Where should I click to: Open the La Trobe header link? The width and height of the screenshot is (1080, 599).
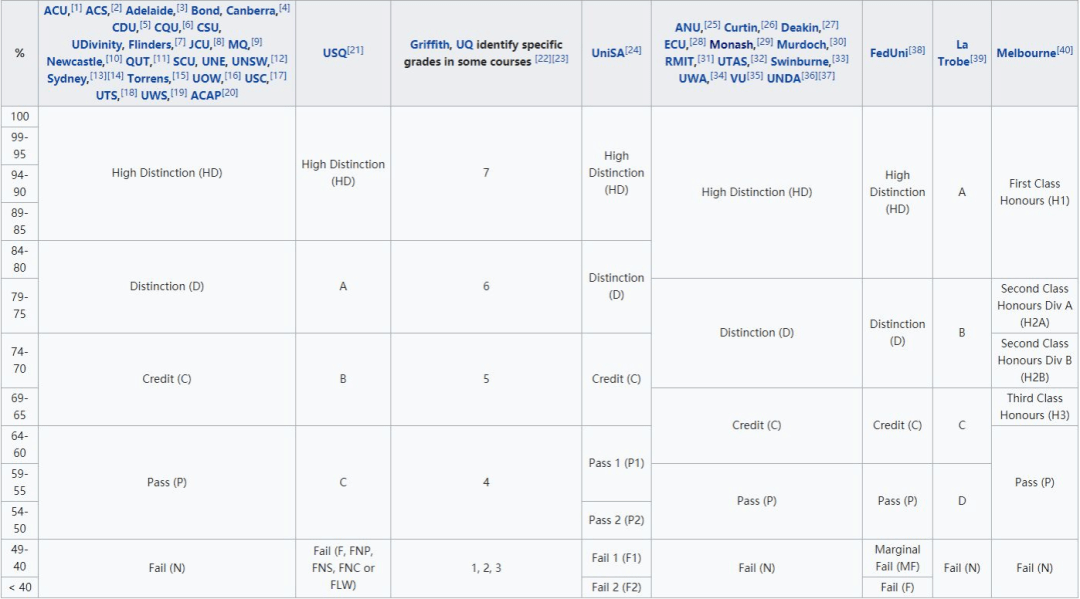[954, 53]
